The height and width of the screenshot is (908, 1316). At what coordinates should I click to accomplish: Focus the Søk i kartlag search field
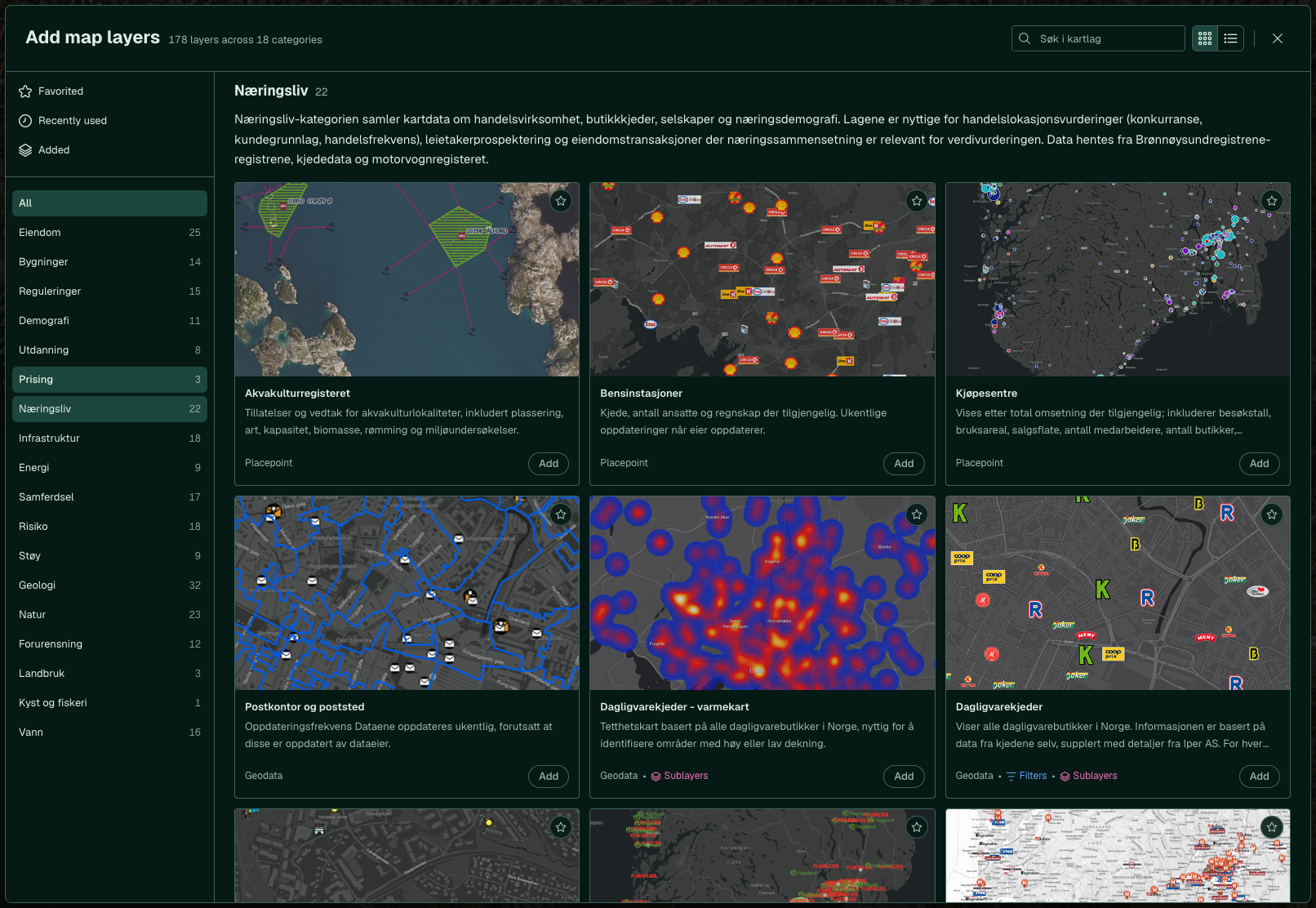coord(1098,38)
